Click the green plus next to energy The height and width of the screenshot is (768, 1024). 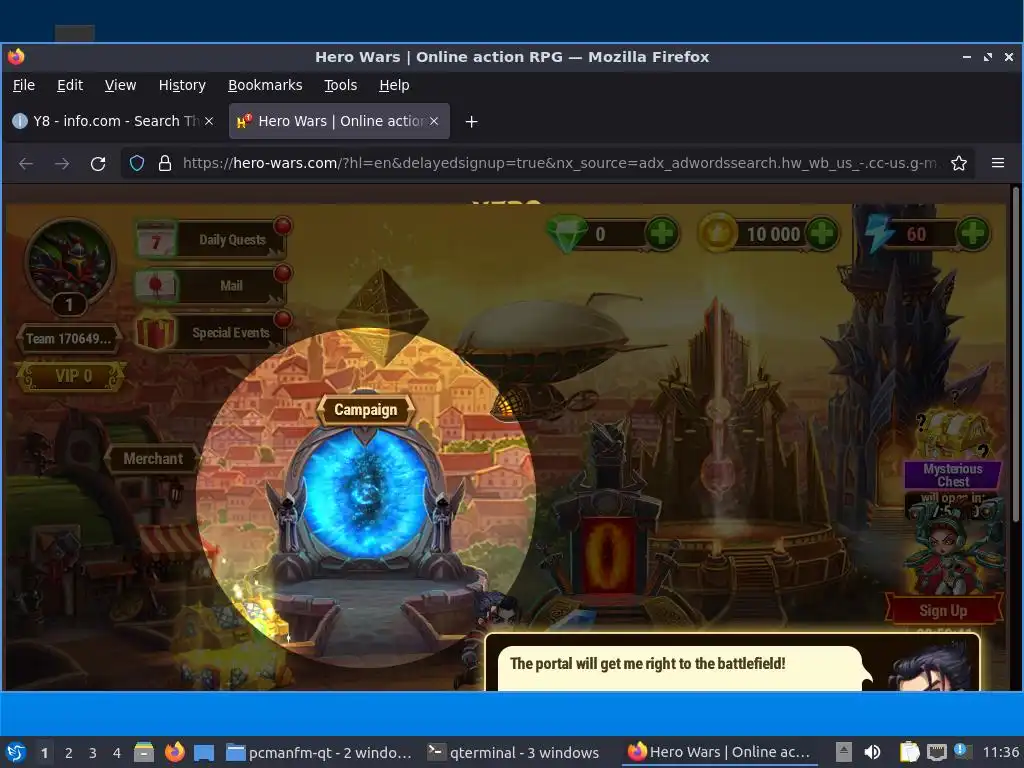tap(973, 234)
